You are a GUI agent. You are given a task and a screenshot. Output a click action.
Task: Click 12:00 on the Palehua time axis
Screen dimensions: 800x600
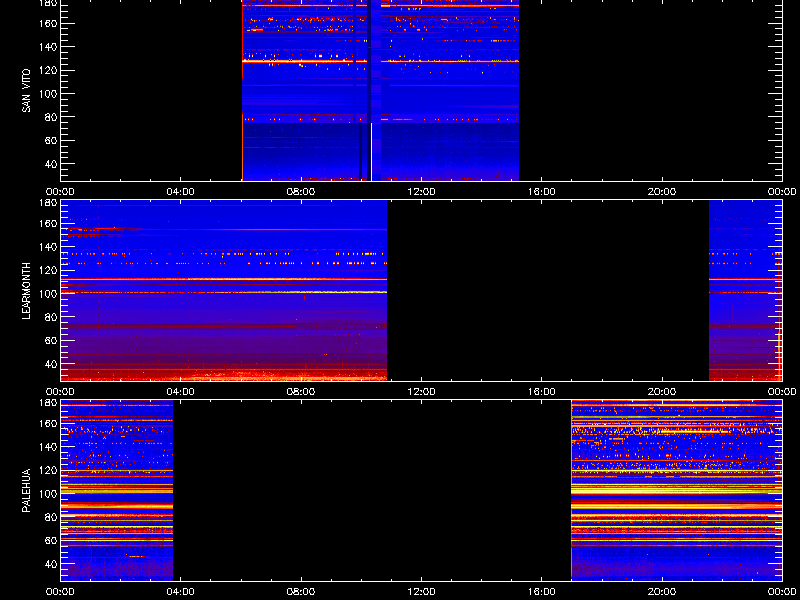pos(421,592)
